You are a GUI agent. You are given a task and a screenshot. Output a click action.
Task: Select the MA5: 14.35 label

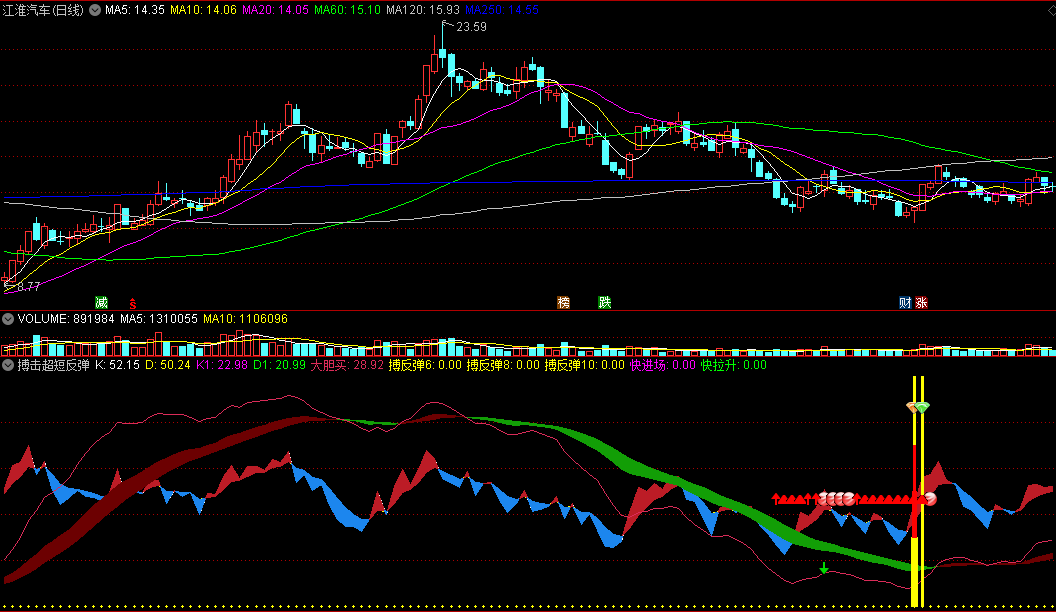point(135,10)
